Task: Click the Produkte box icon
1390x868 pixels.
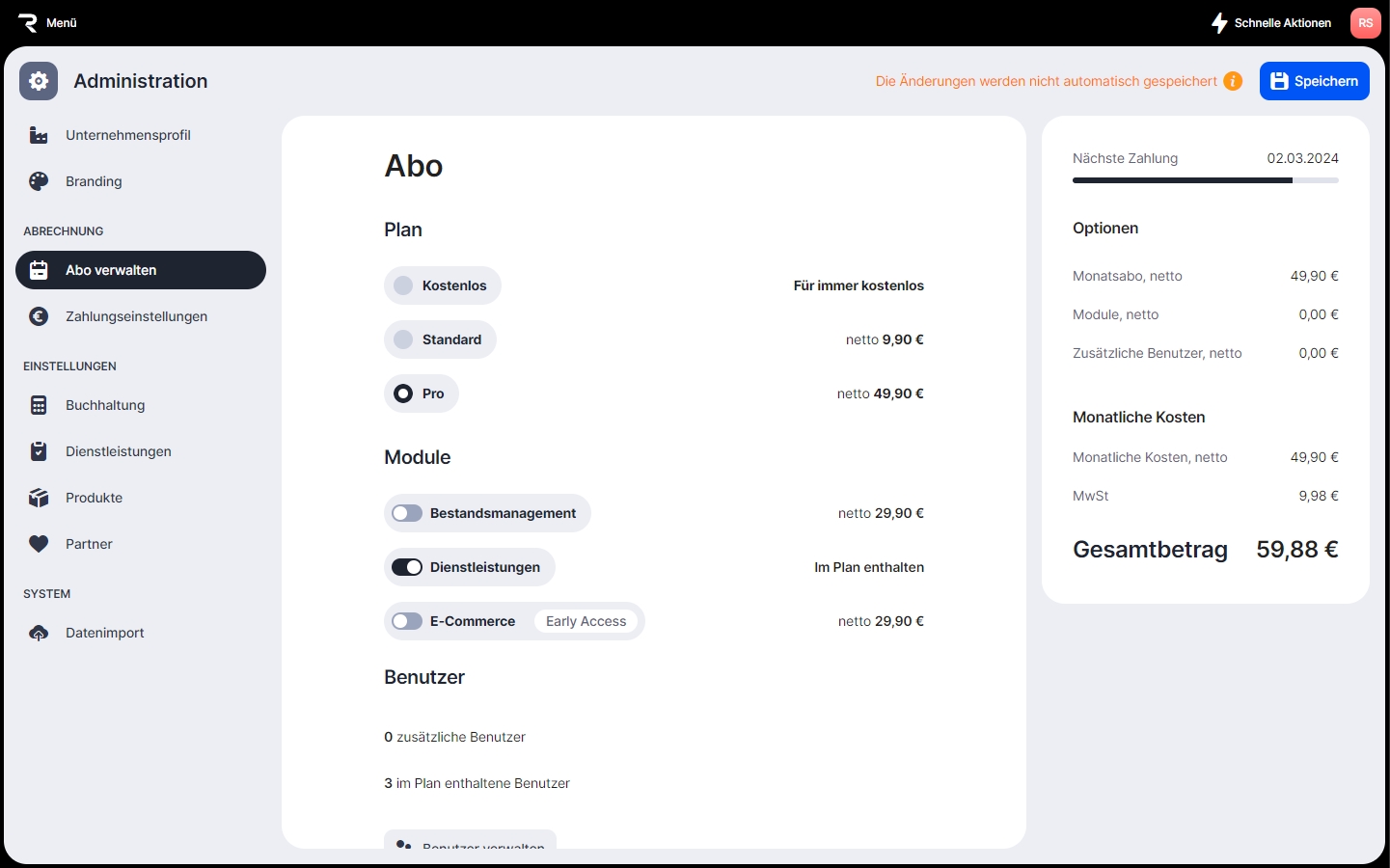Action: (x=39, y=498)
